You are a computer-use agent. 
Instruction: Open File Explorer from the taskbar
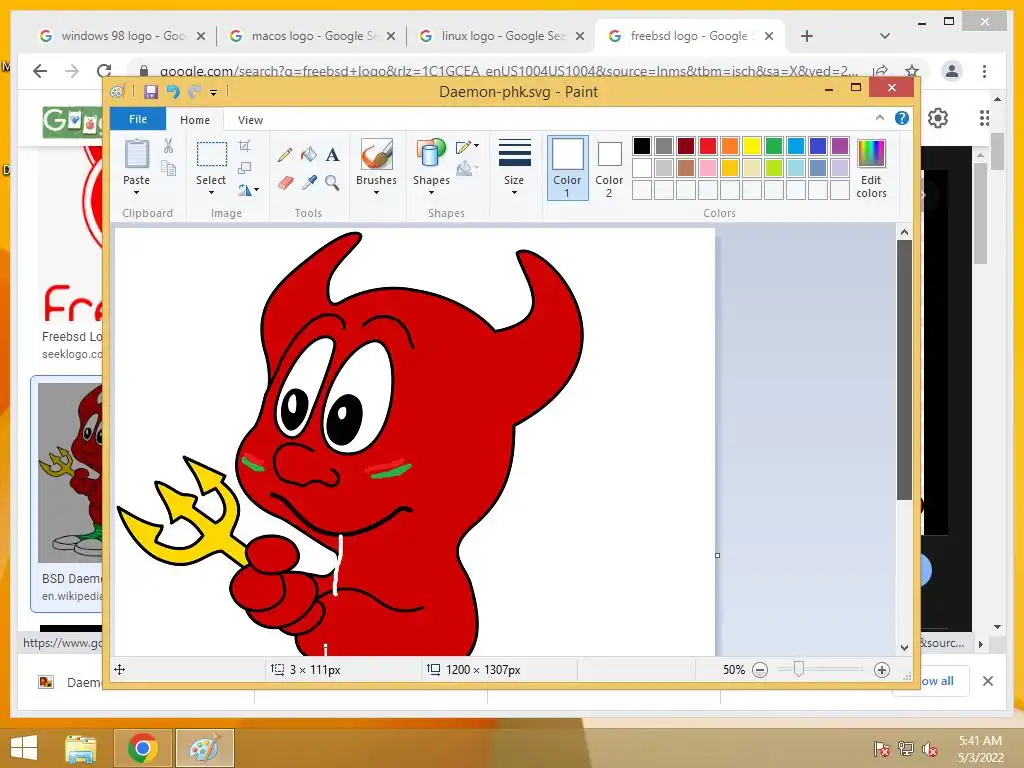tap(81, 748)
